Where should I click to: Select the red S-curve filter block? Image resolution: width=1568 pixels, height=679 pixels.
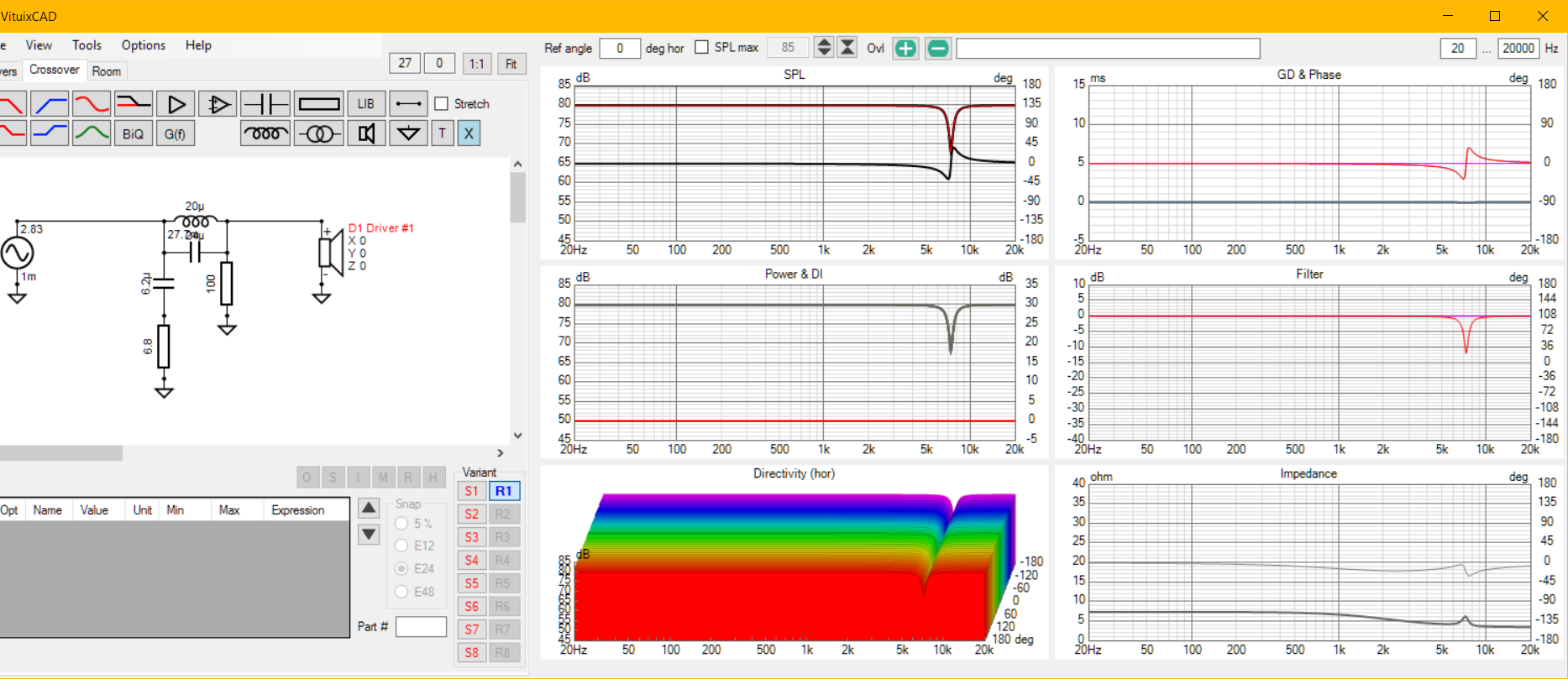coord(92,104)
